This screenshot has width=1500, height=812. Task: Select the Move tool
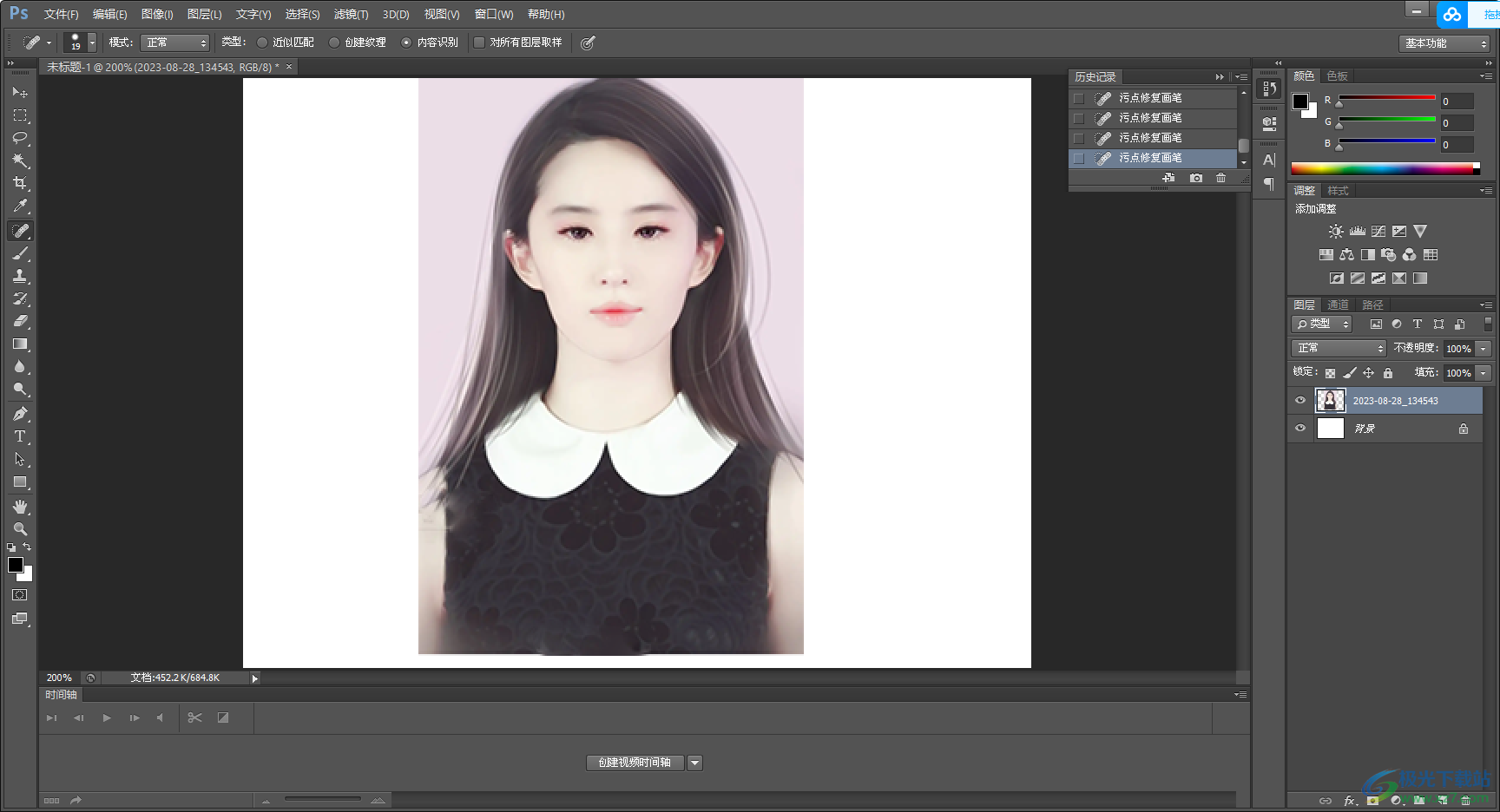20,92
